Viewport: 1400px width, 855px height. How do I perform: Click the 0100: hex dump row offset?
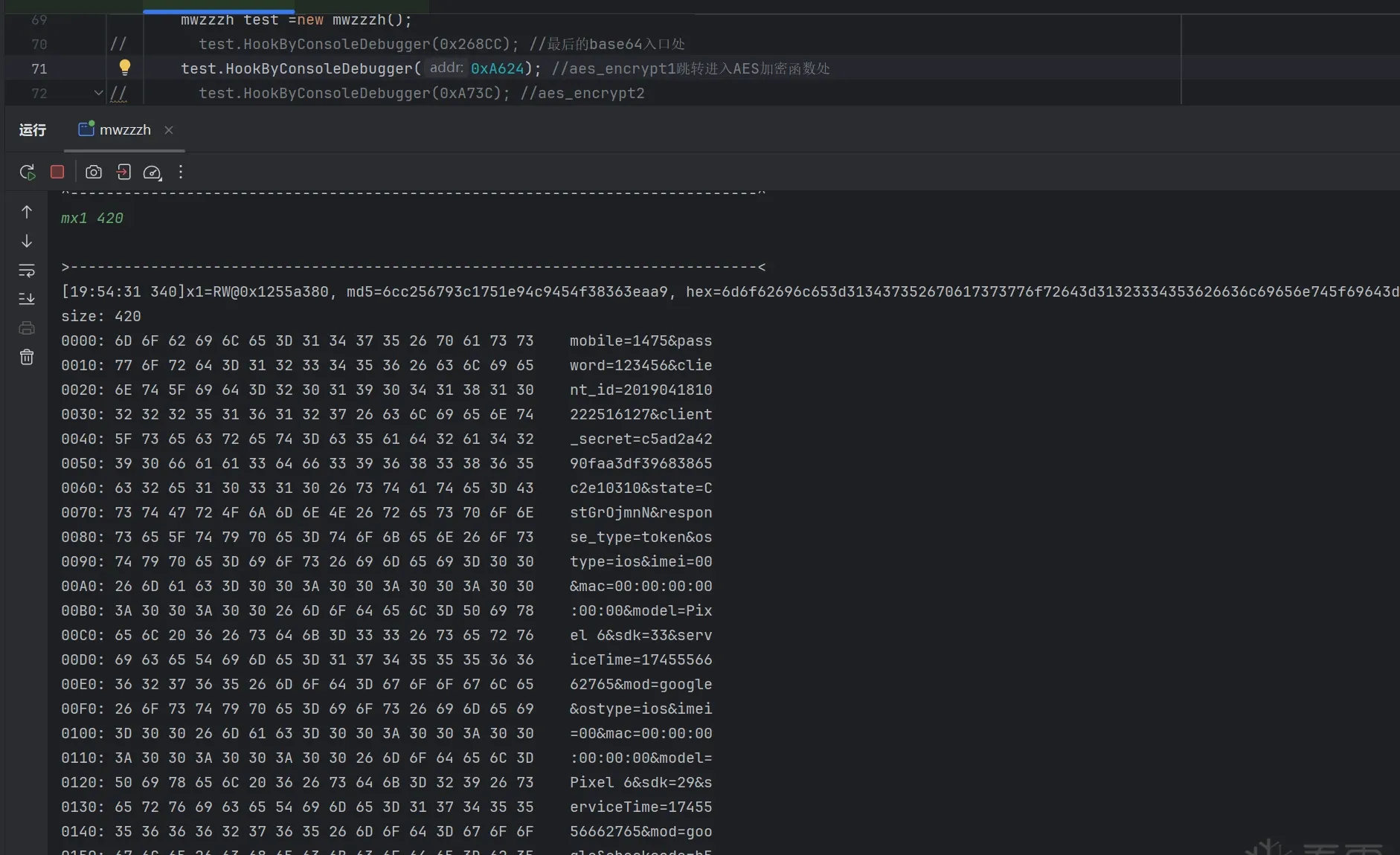[x=83, y=733]
